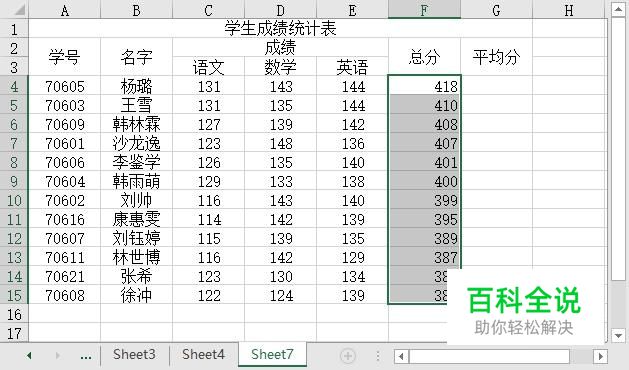Select row 10 header
Viewport: 629px width, 370px height.
point(14,200)
